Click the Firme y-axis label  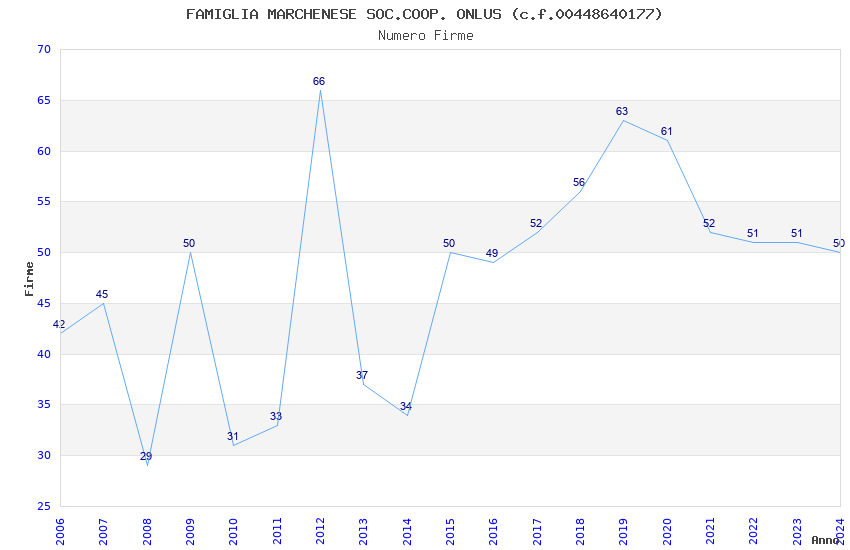[29, 279]
